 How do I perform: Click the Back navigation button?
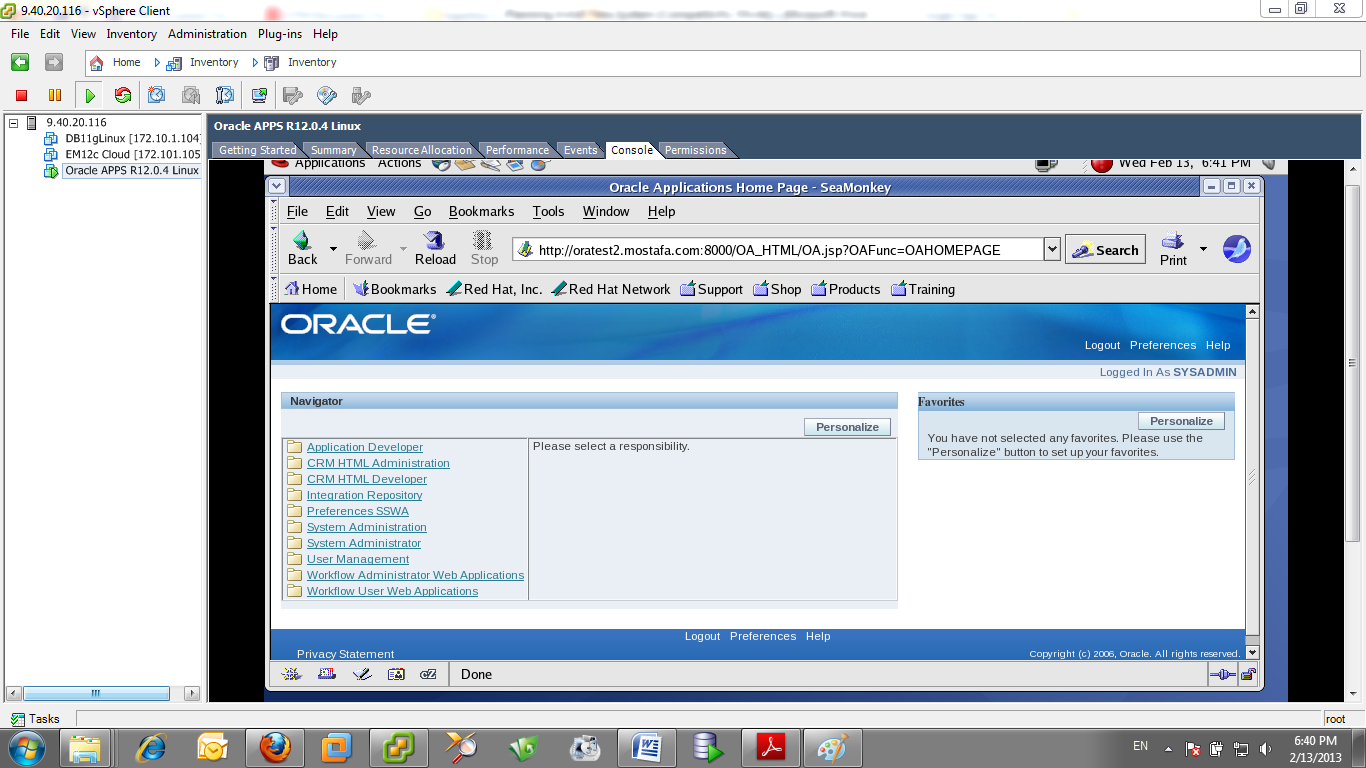(x=301, y=248)
